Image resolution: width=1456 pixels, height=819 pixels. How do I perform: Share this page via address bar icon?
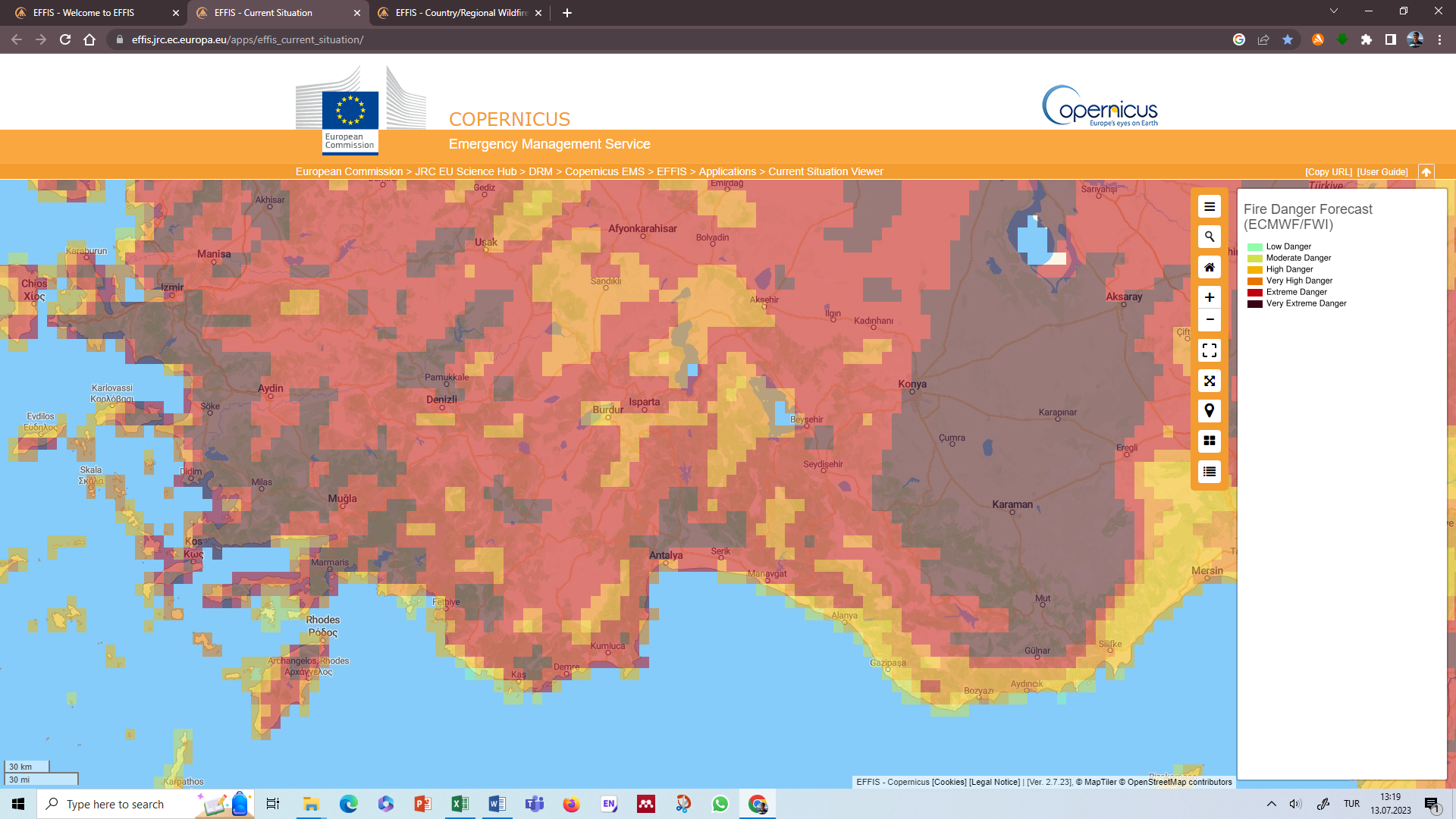(x=1263, y=39)
